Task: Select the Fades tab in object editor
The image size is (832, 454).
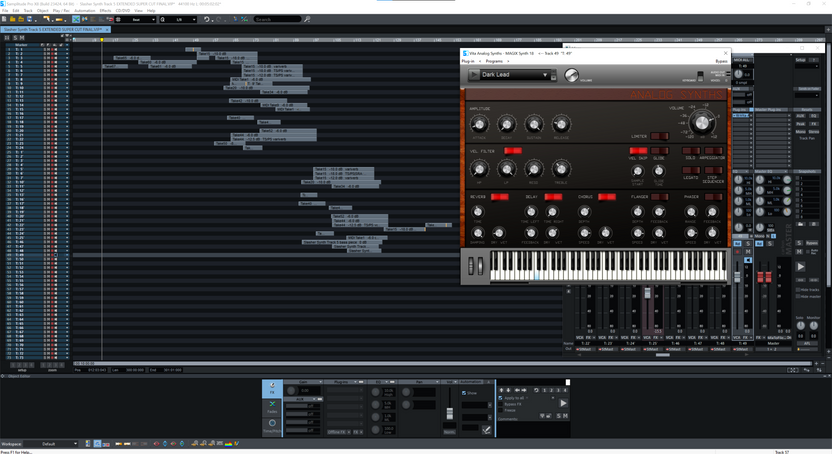Action: [x=272, y=407]
